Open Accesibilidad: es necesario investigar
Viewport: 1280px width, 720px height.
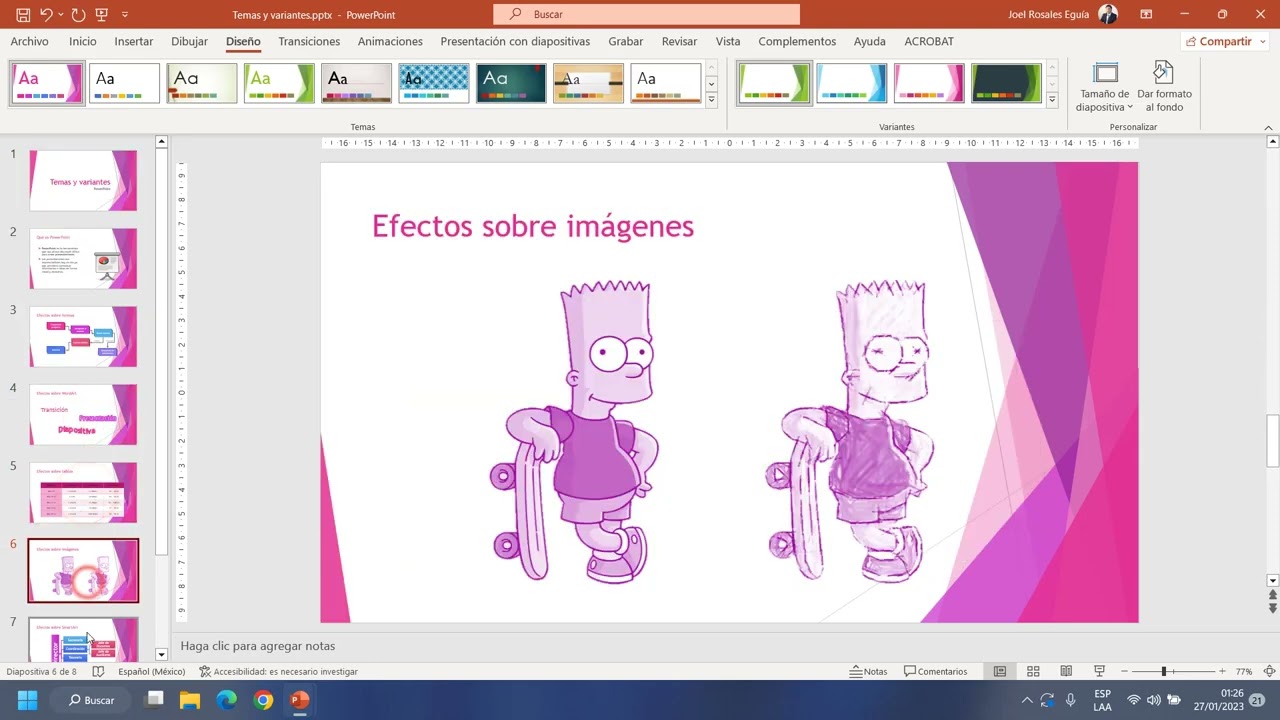278,672
